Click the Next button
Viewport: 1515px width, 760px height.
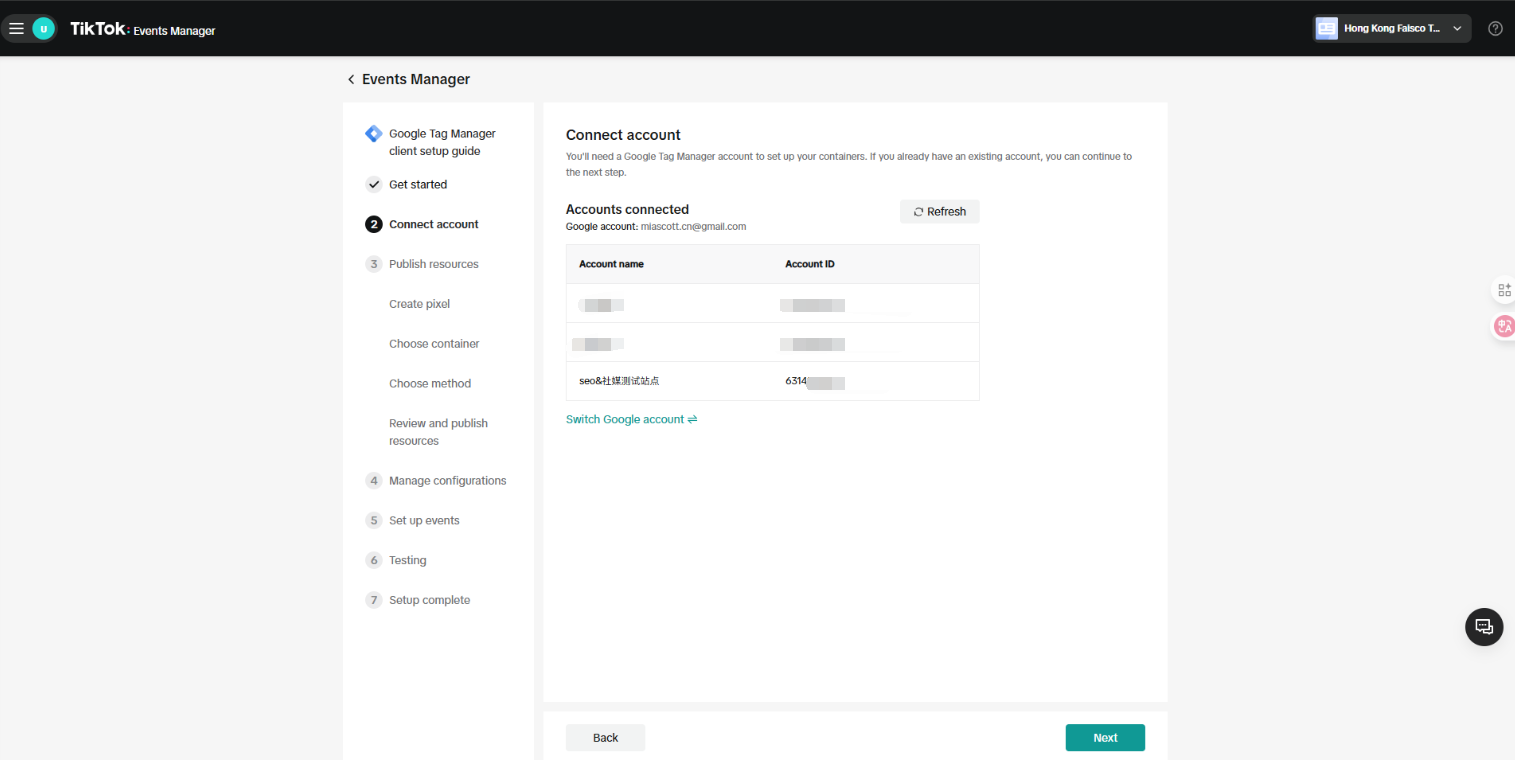[x=1104, y=738]
